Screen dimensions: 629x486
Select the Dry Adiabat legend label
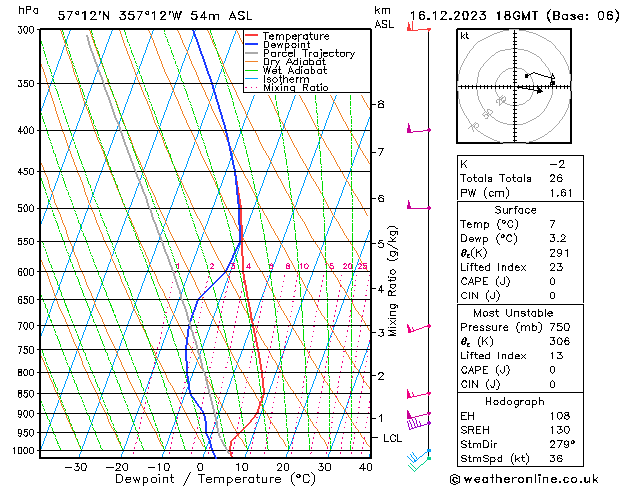point(294,62)
